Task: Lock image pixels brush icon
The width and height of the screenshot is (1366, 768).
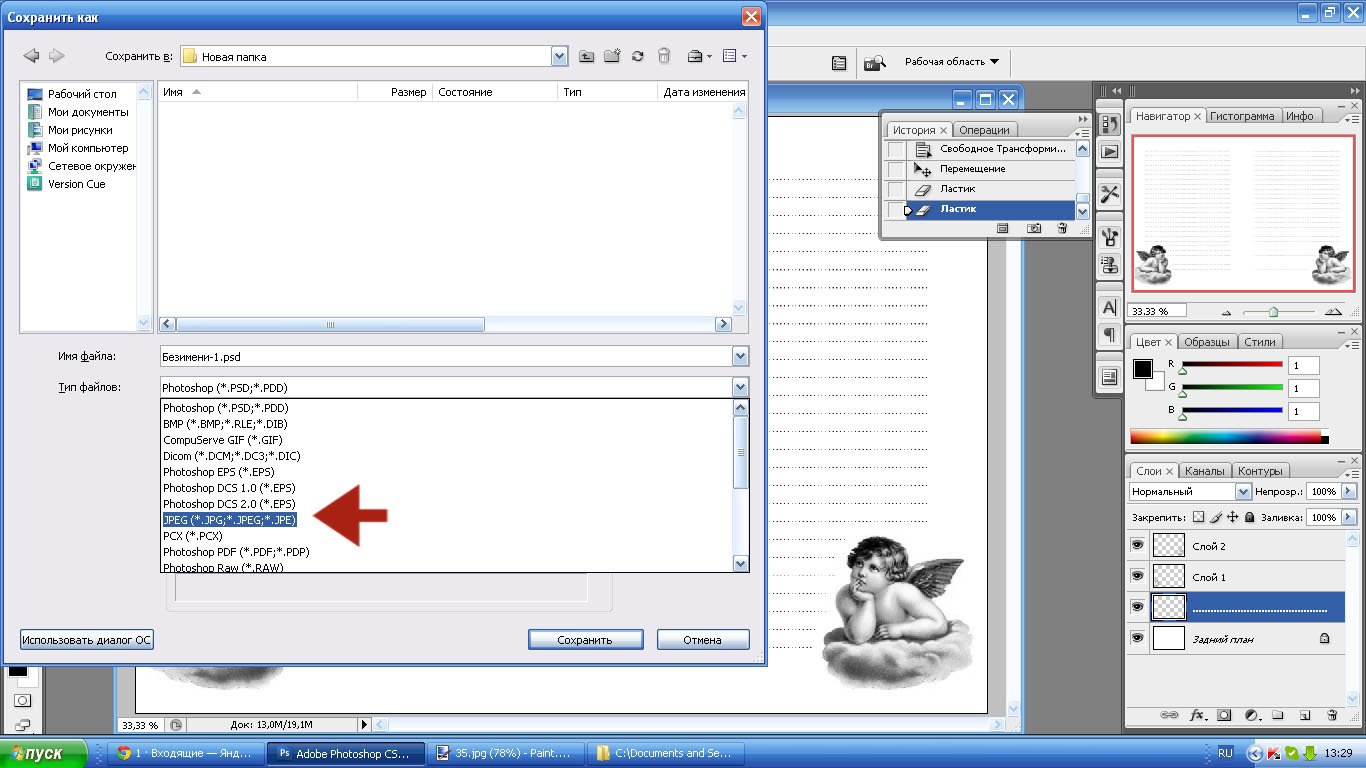Action: (1216, 518)
